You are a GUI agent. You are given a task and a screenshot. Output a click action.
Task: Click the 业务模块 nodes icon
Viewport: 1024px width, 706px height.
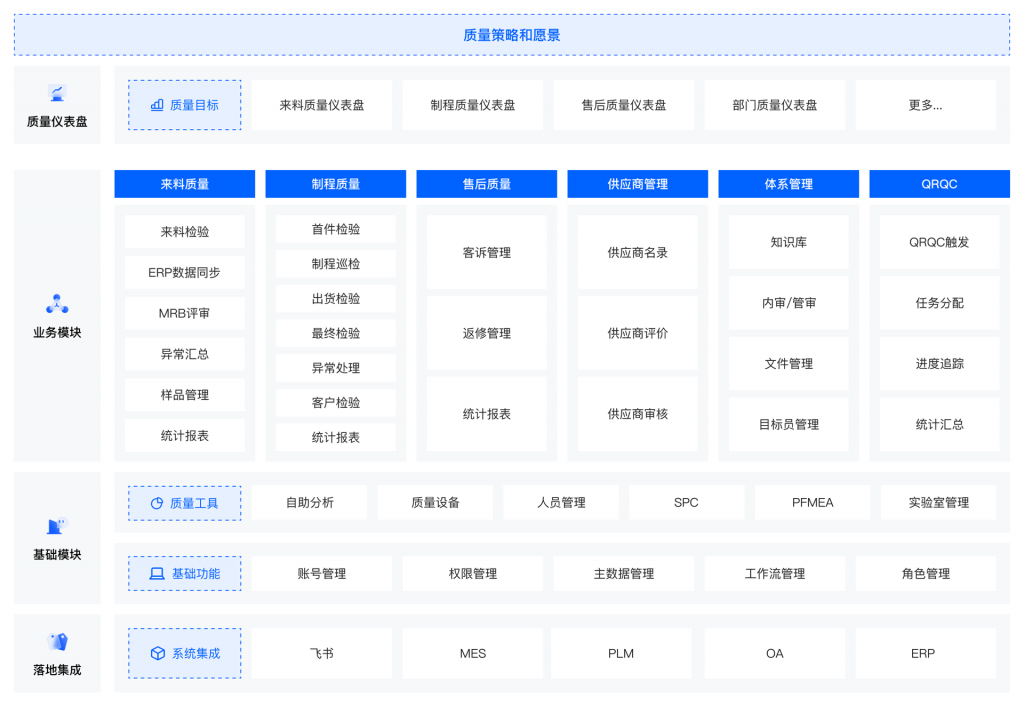57,304
